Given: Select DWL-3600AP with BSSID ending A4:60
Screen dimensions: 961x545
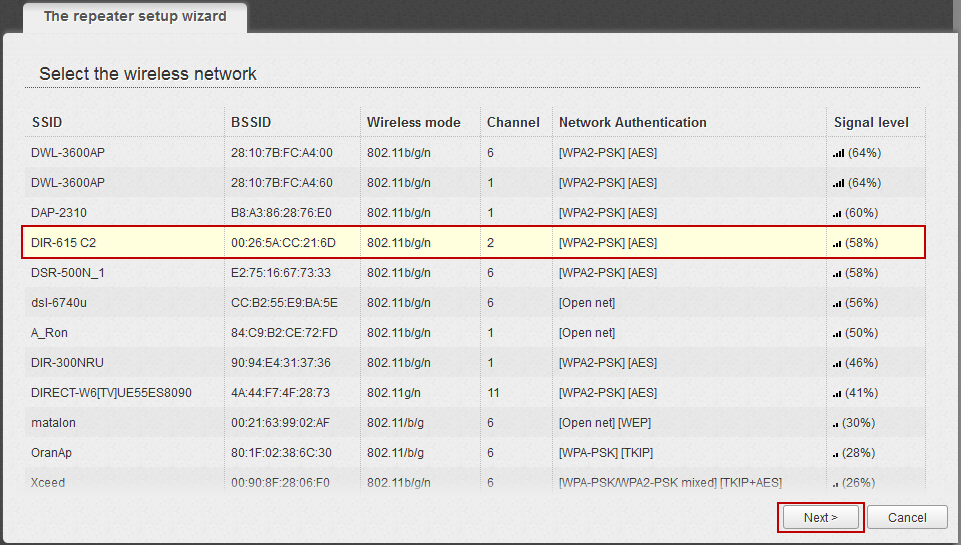Looking at the screenshot, I should (68, 183).
